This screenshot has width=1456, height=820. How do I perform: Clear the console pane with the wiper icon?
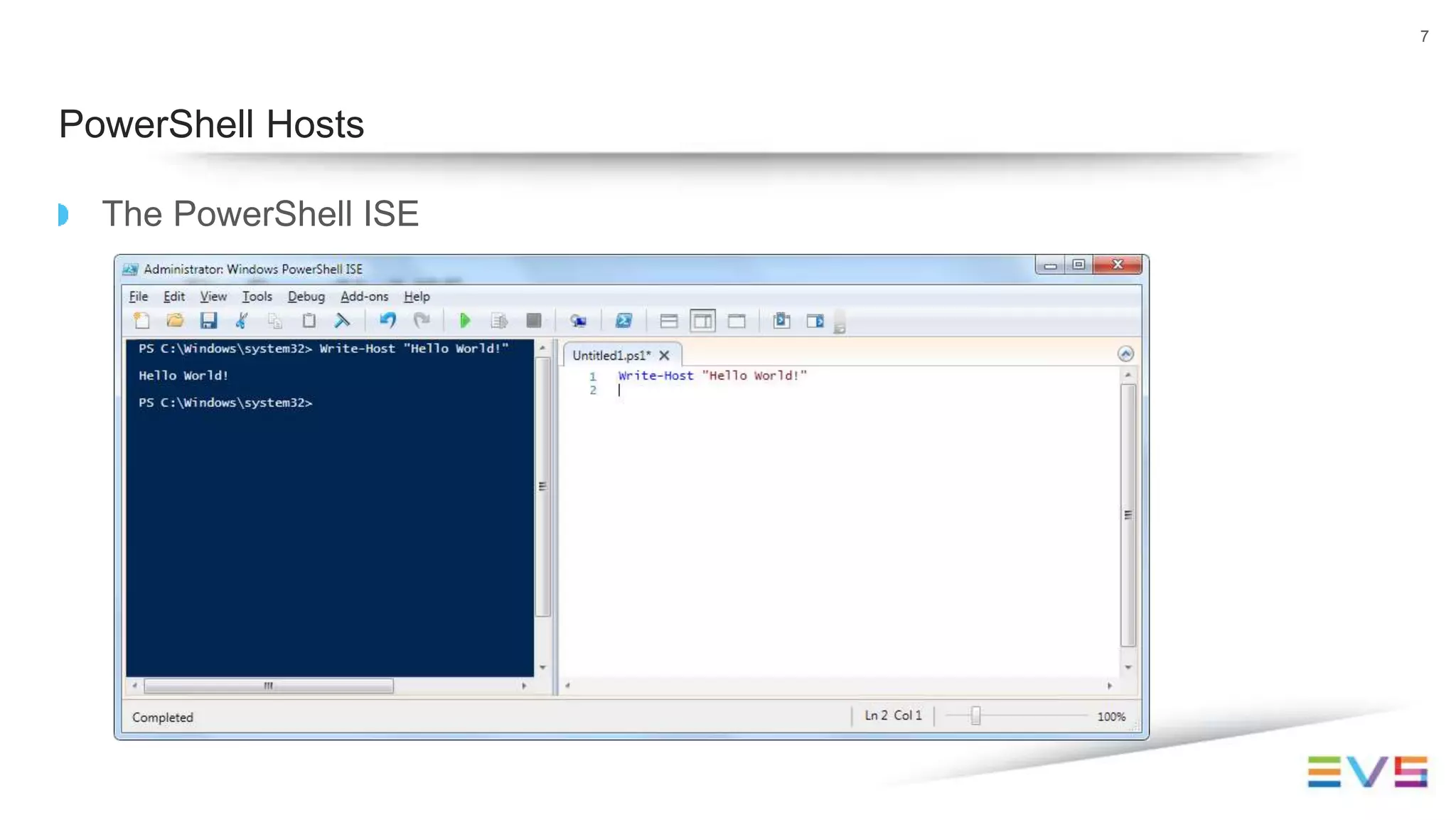(342, 321)
